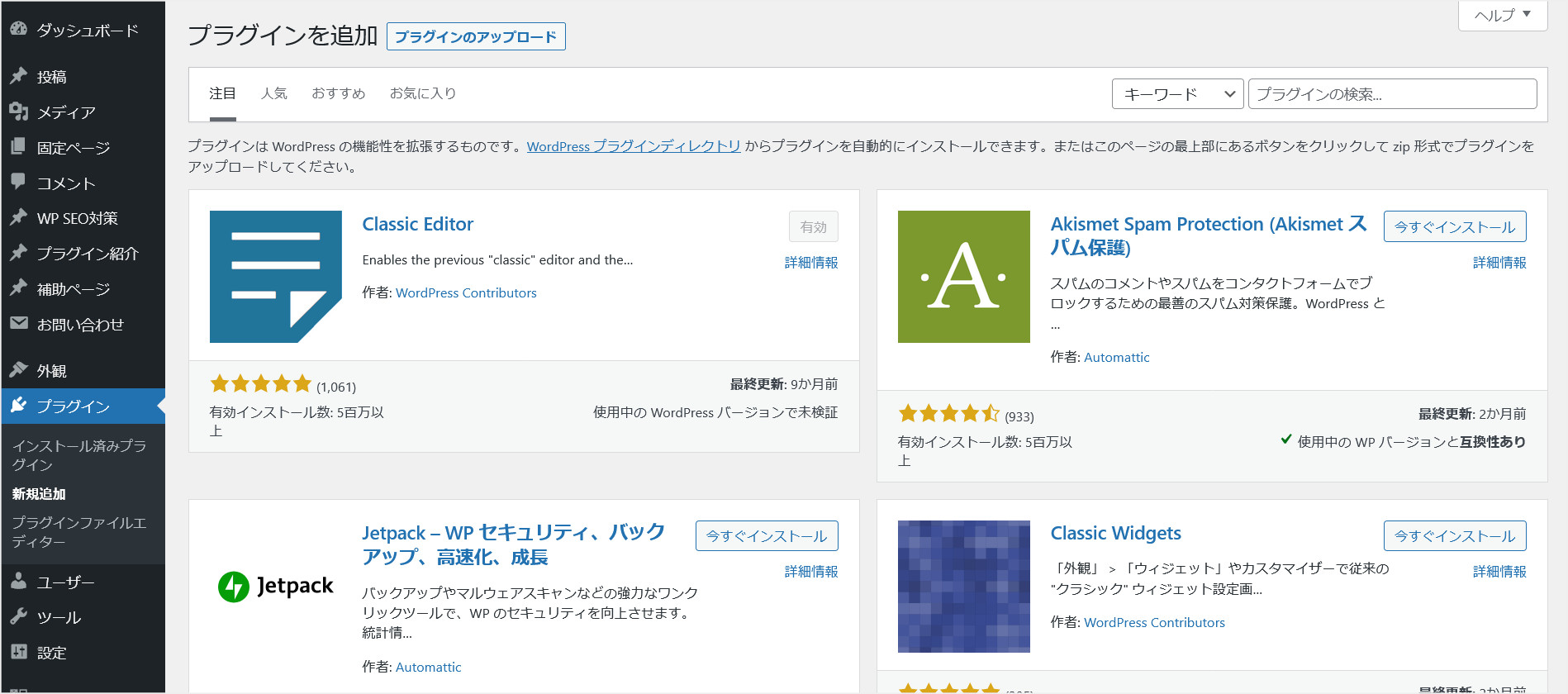Image resolution: width=1568 pixels, height=694 pixels.
Task: Open Media via its sidebar icon
Action: [18, 112]
